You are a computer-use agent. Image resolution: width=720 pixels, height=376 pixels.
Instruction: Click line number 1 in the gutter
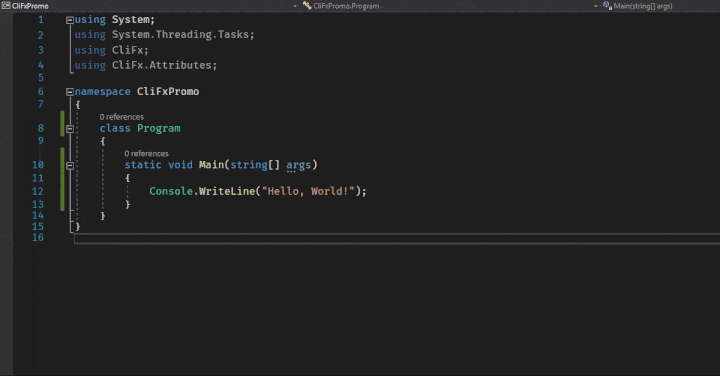pyautogui.click(x=41, y=20)
